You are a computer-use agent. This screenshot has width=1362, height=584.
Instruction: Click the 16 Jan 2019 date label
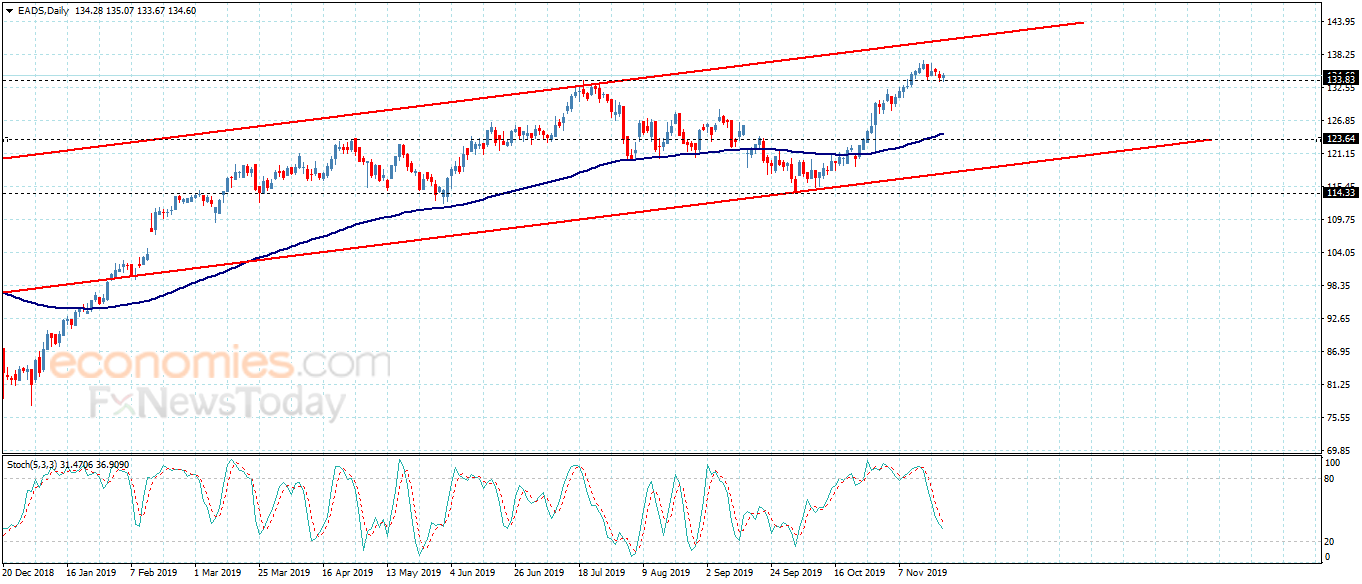coord(92,574)
